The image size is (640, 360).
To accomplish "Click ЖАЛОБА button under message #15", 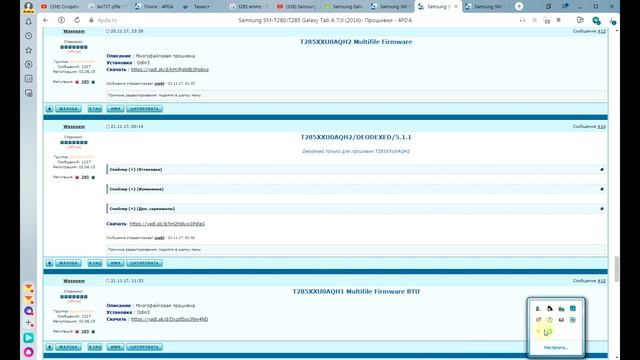I will (x=68, y=347).
